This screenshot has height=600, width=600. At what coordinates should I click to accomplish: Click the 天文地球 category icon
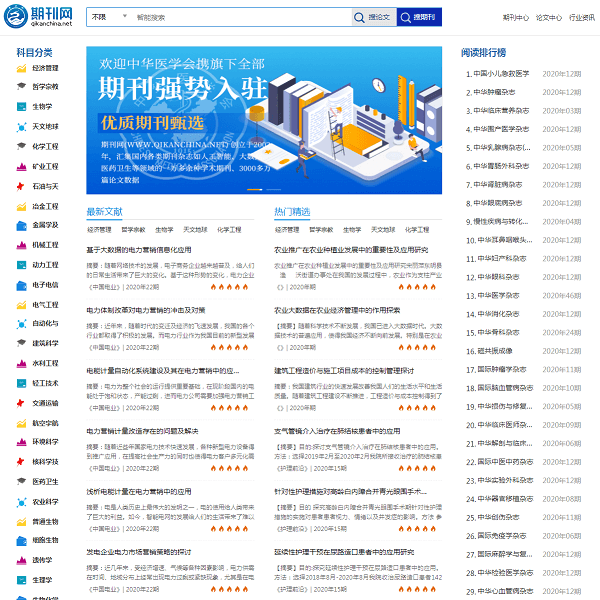(21, 127)
